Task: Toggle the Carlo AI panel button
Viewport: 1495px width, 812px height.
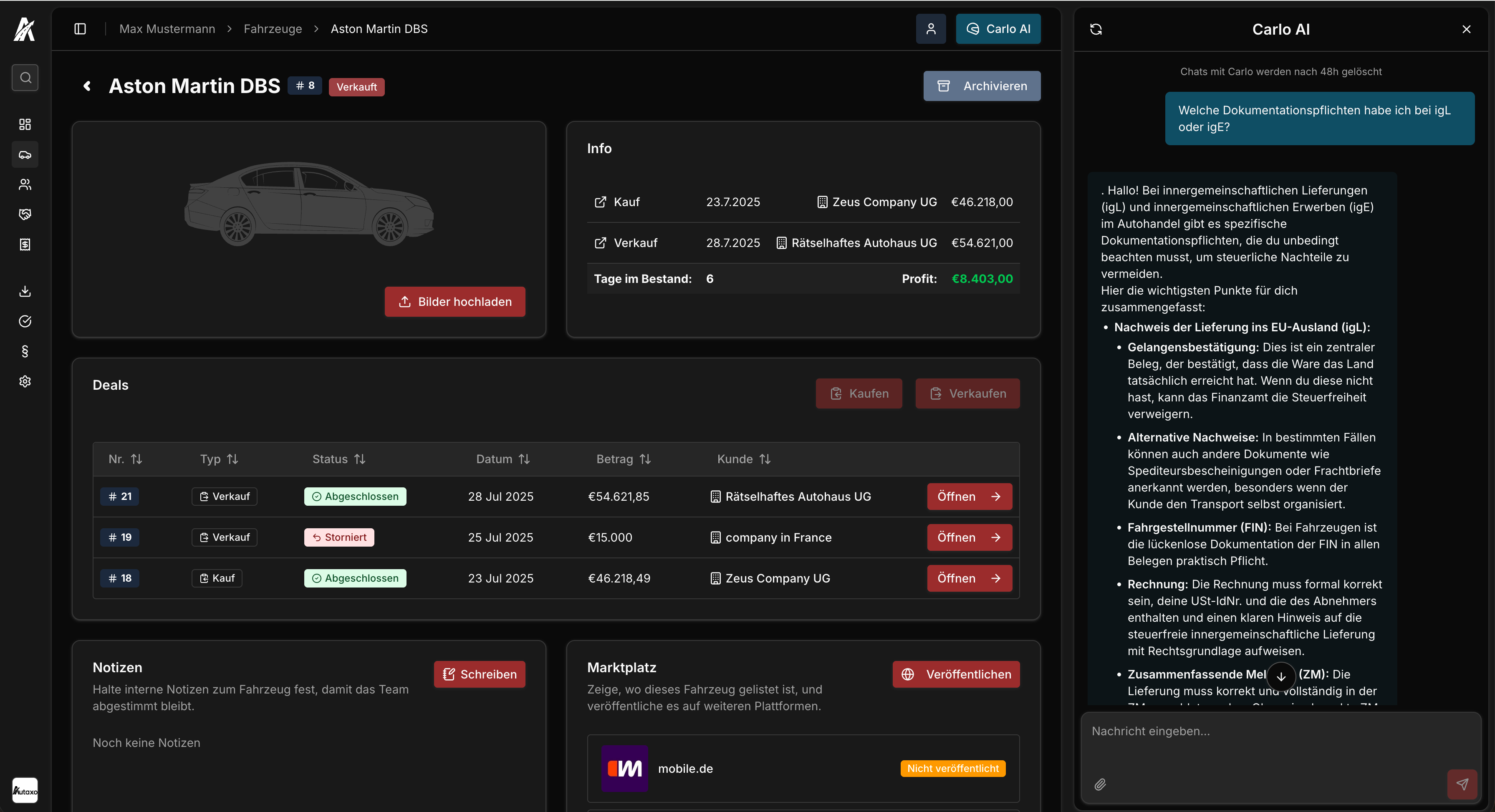Action: (998, 28)
